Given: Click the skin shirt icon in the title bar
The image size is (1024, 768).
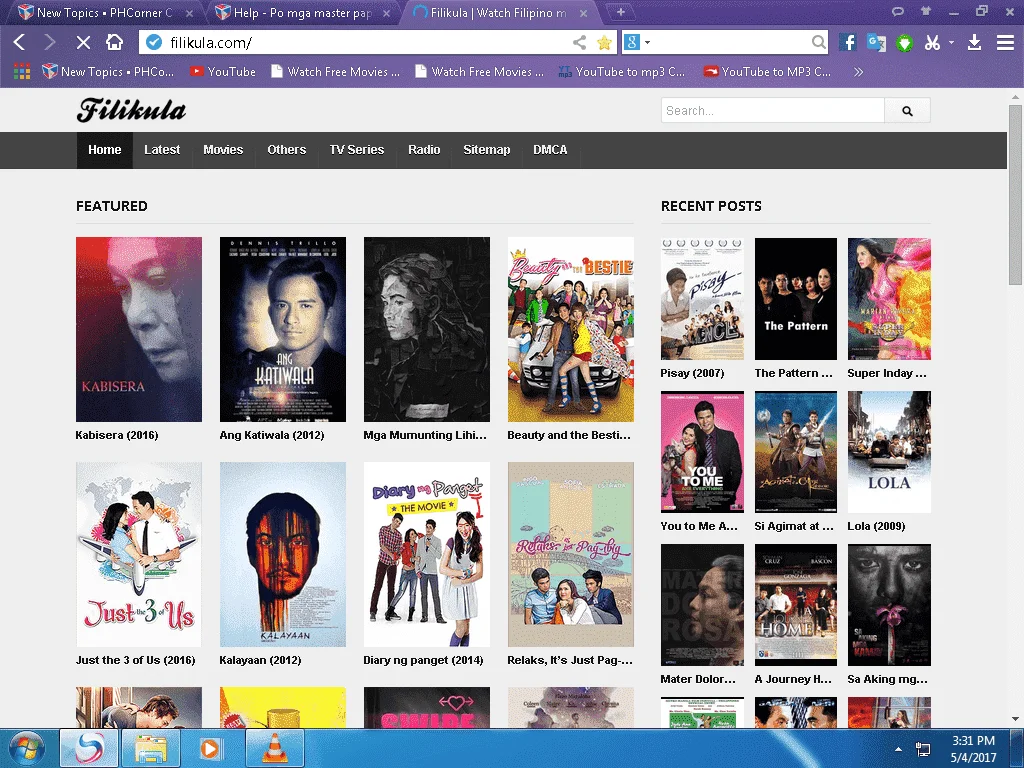Looking at the screenshot, I should pyautogui.click(x=926, y=11).
